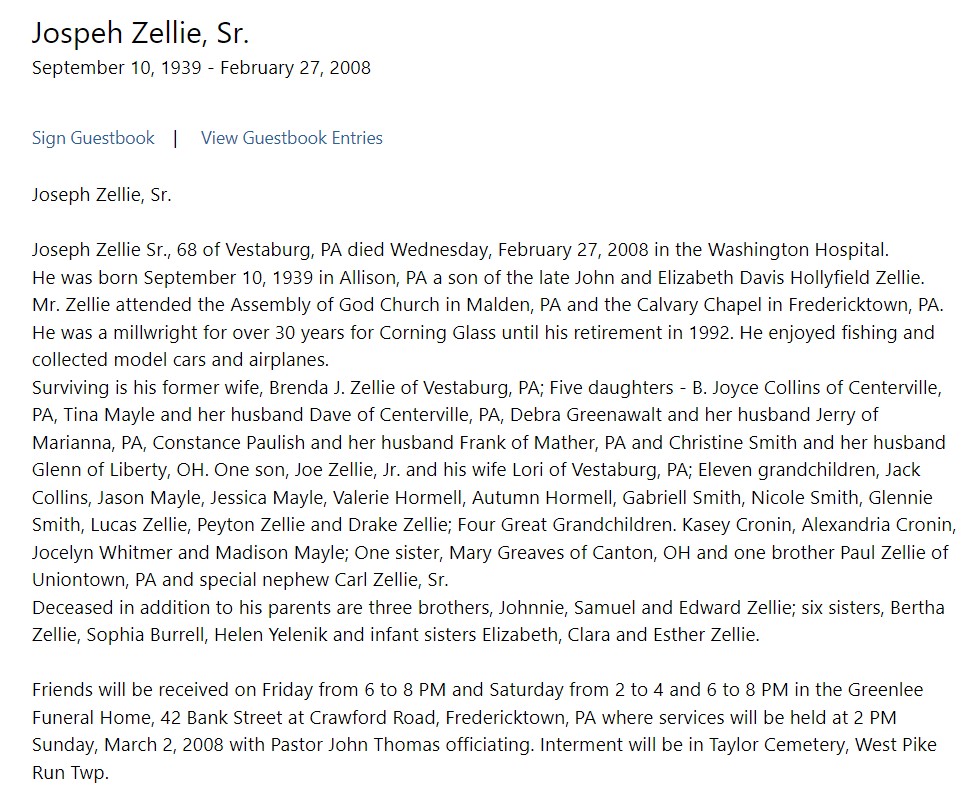Click the words Corning Glass in the paragraph
The image size is (972, 803).
(x=437, y=333)
